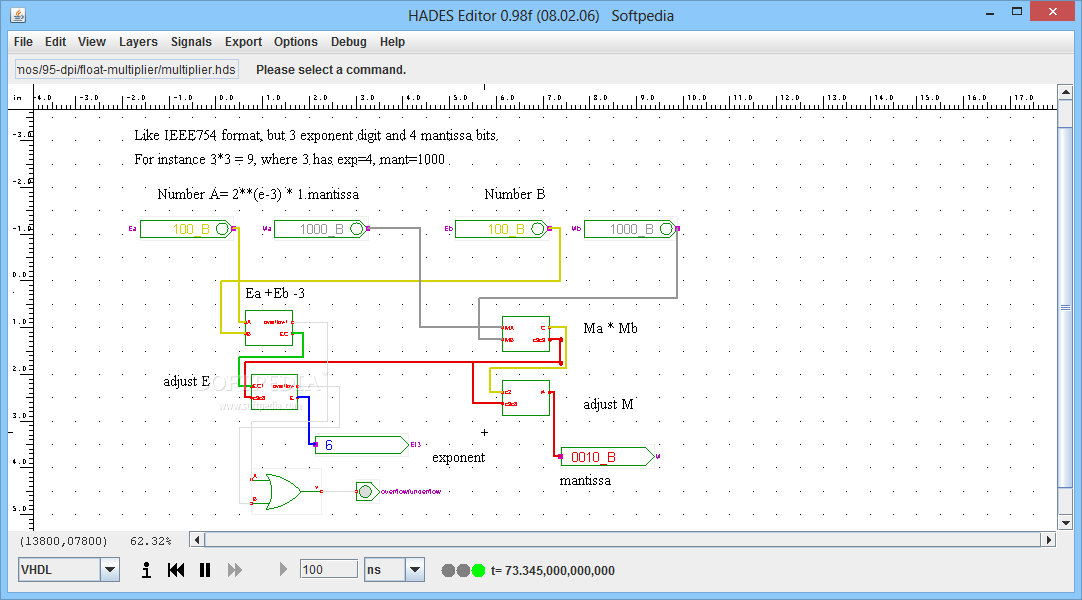The width and height of the screenshot is (1082, 600).
Task: Click the overflow/underflow output LED
Action: (x=366, y=491)
